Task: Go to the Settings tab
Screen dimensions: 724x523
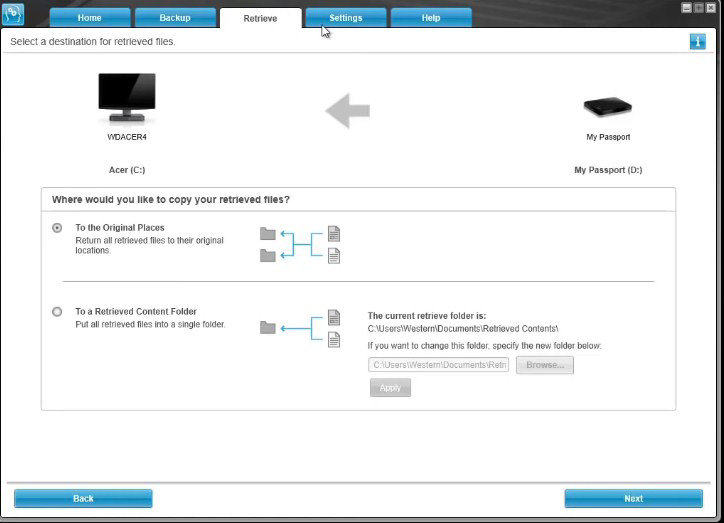Action: click(x=346, y=18)
